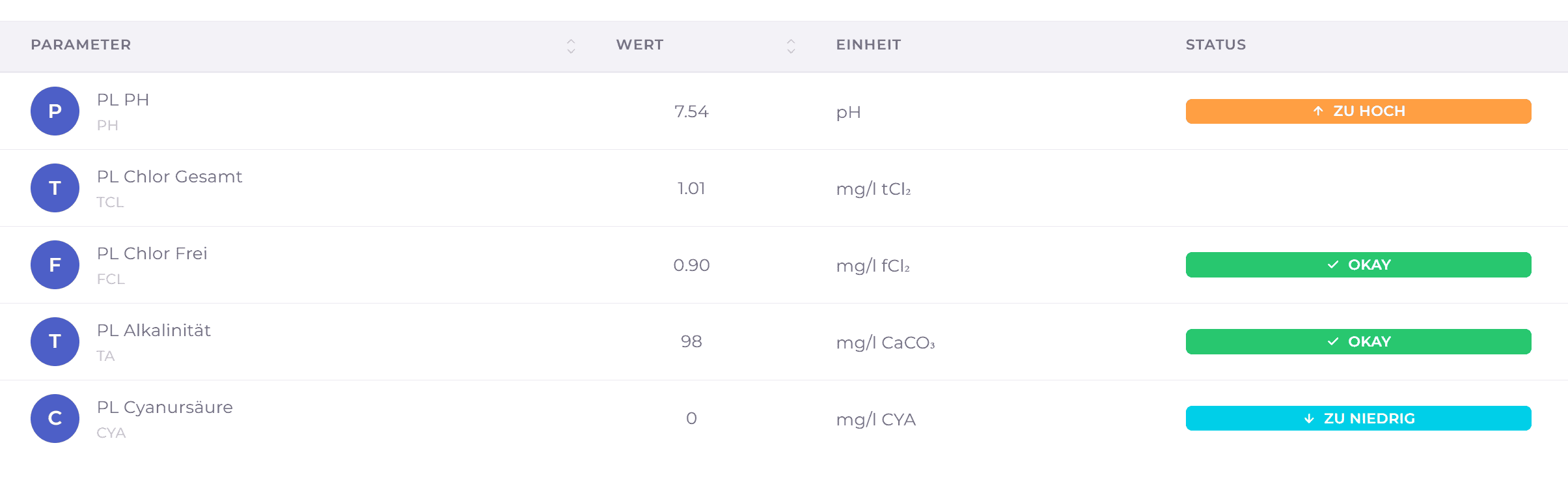
Task: Click the ZU HOCH status badge
Action: click(x=1358, y=111)
